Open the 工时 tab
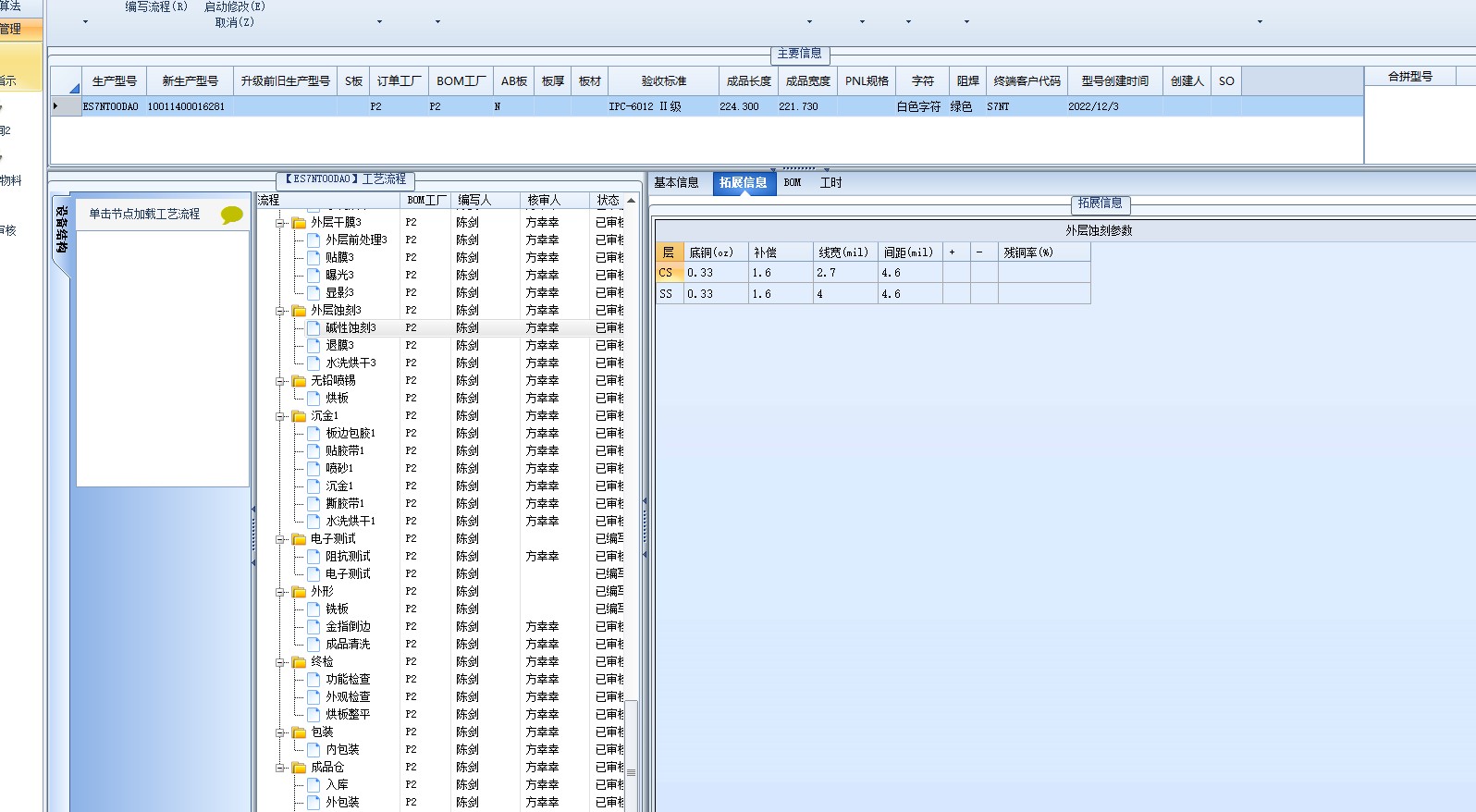1476x812 pixels. click(830, 183)
